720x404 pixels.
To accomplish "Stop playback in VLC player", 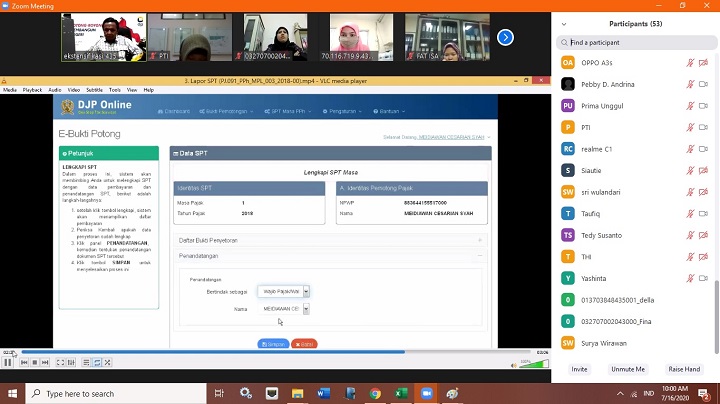I will 34,363.
